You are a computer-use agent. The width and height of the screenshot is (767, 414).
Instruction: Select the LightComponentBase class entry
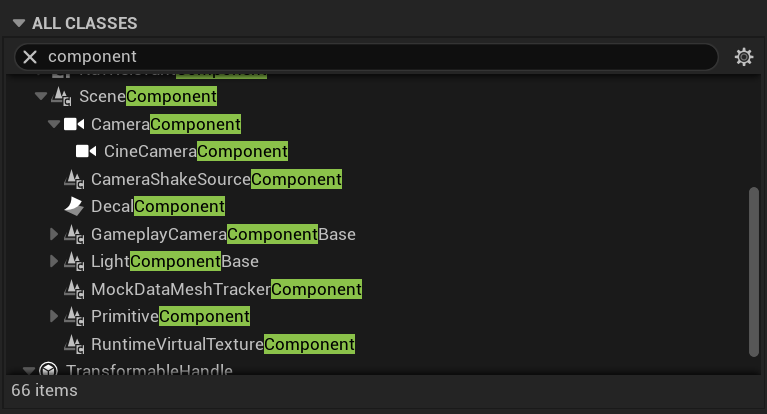(x=175, y=262)
